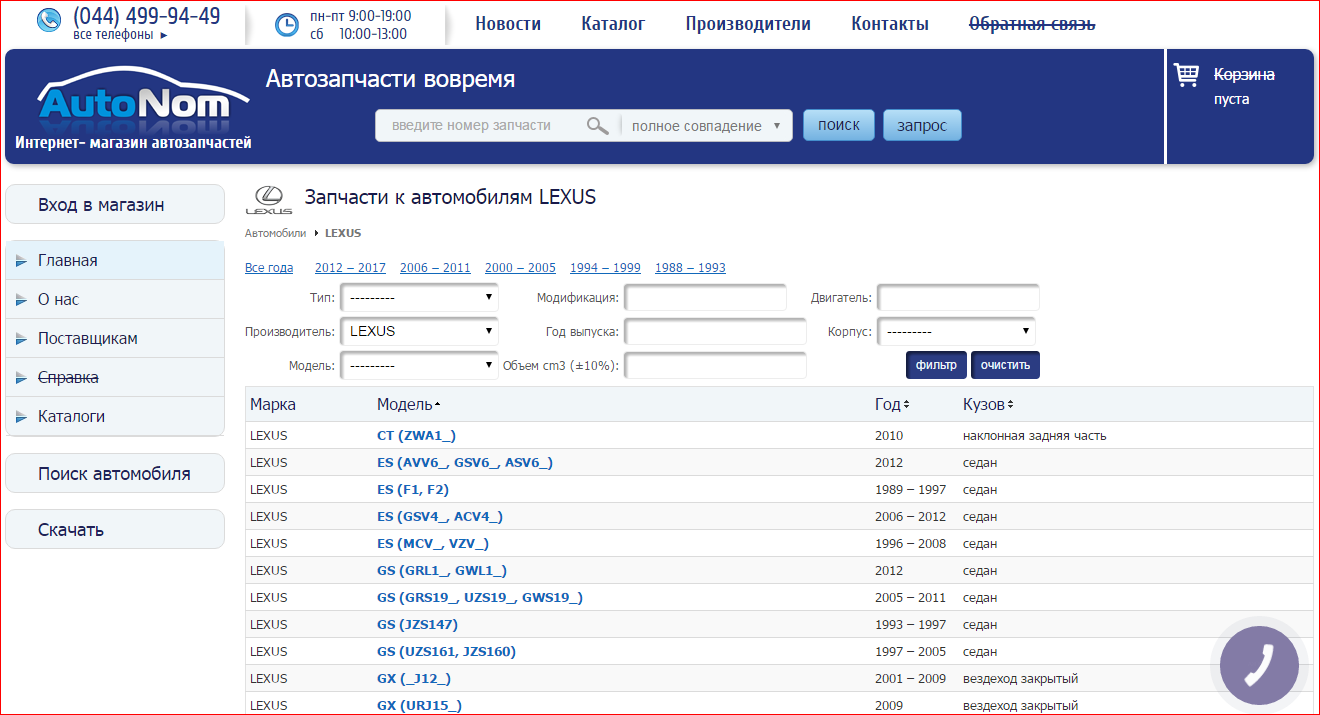Click the Год выпуска input field
Viewport: 1320px width, 715px height.
point(715,331)
